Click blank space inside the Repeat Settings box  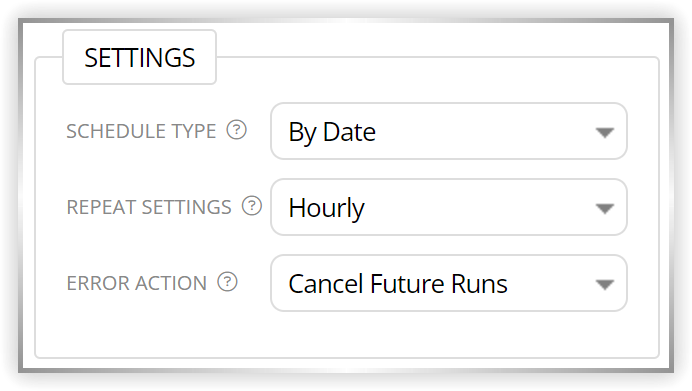tap(479, 207)
